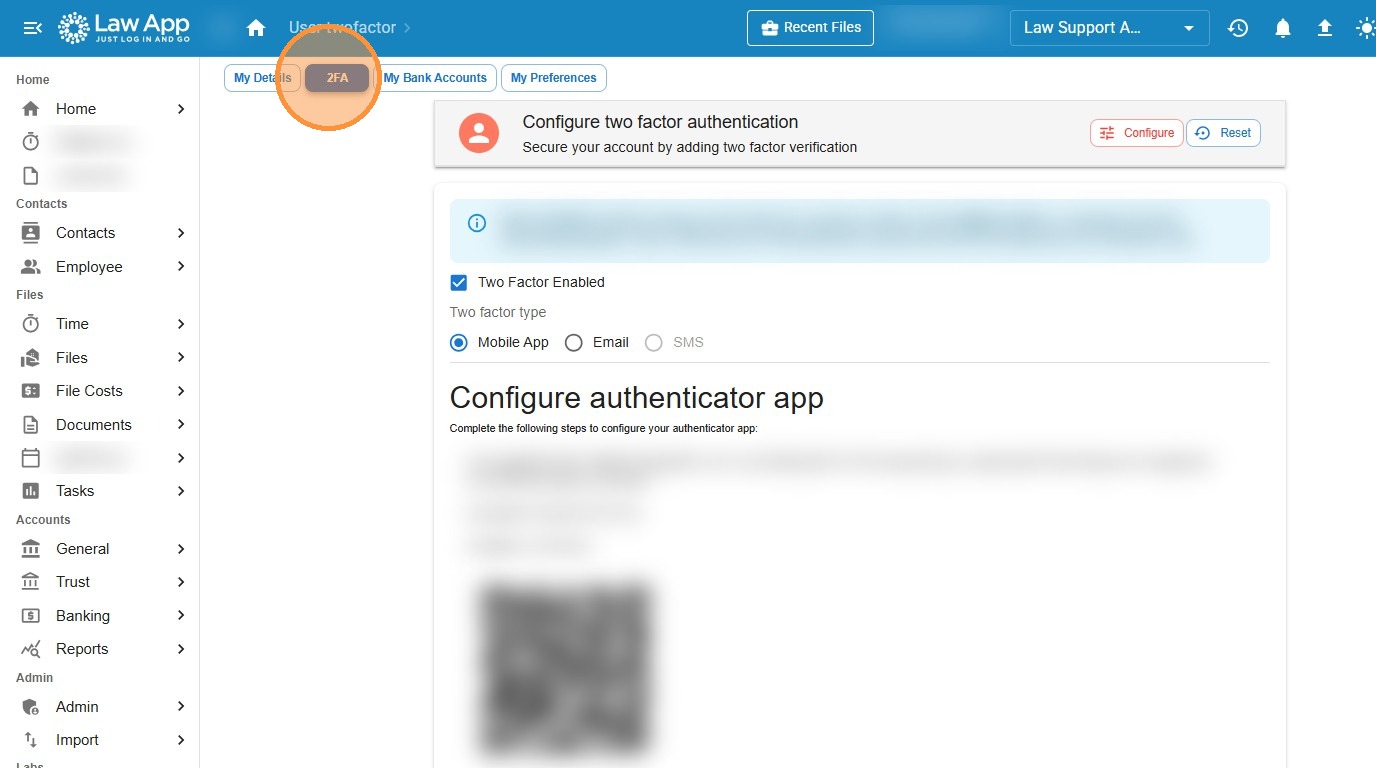
Task: Click the Tasks chart icon
Action: (31, 491)
